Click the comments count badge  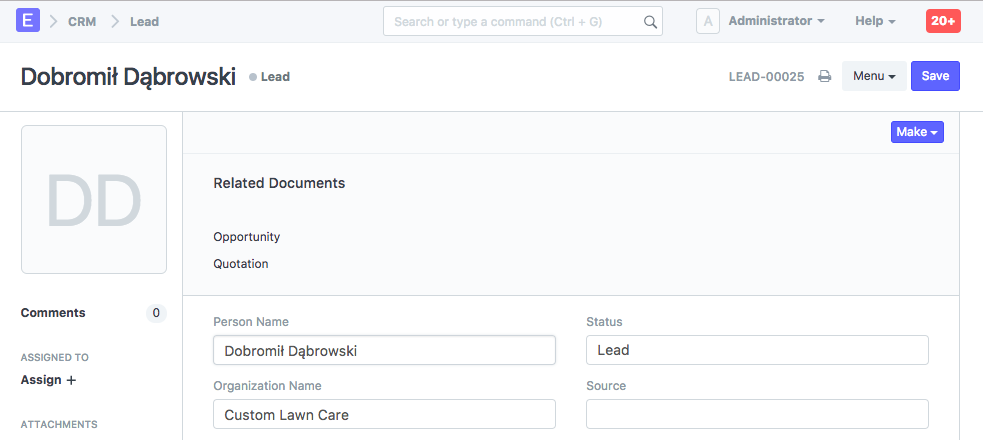point(156,313)
